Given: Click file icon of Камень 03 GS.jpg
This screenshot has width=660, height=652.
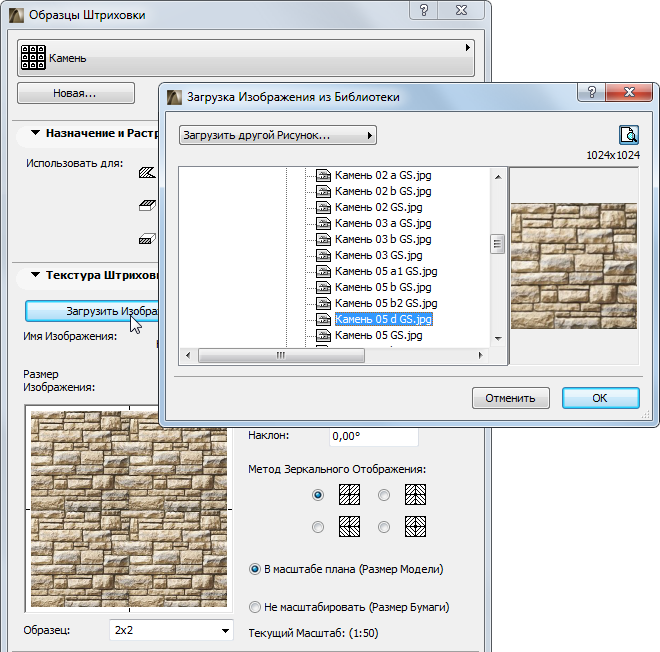Looking at the screenshot, I should point(323,255).
